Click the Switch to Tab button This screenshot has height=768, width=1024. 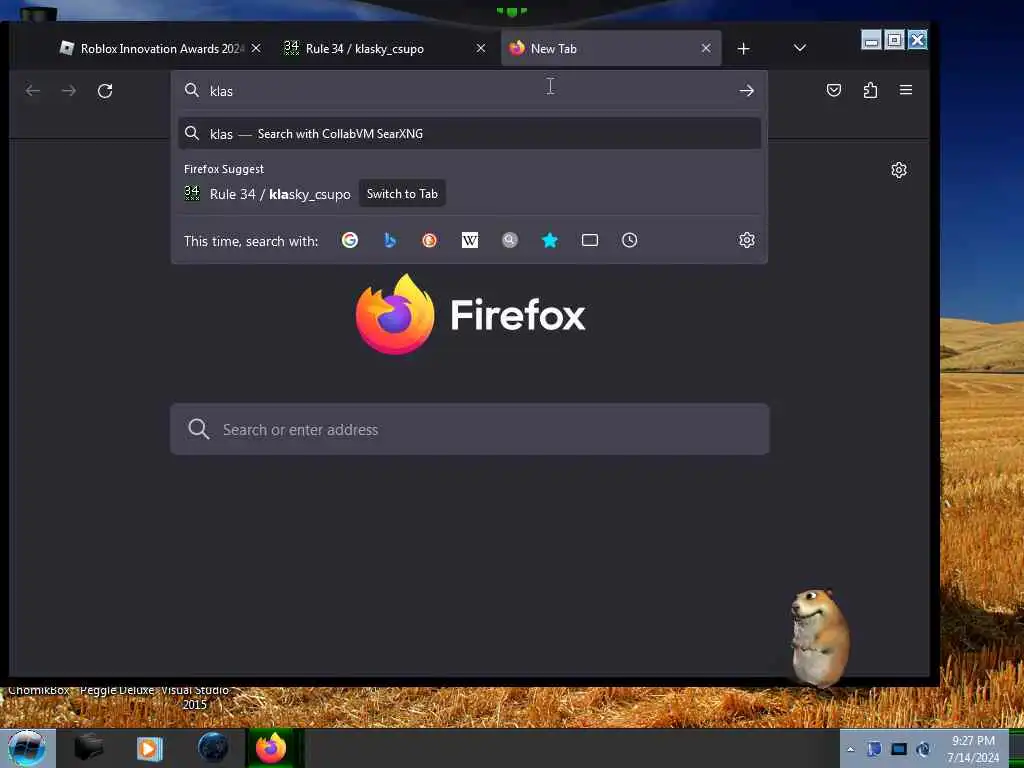tap(402, 194)
